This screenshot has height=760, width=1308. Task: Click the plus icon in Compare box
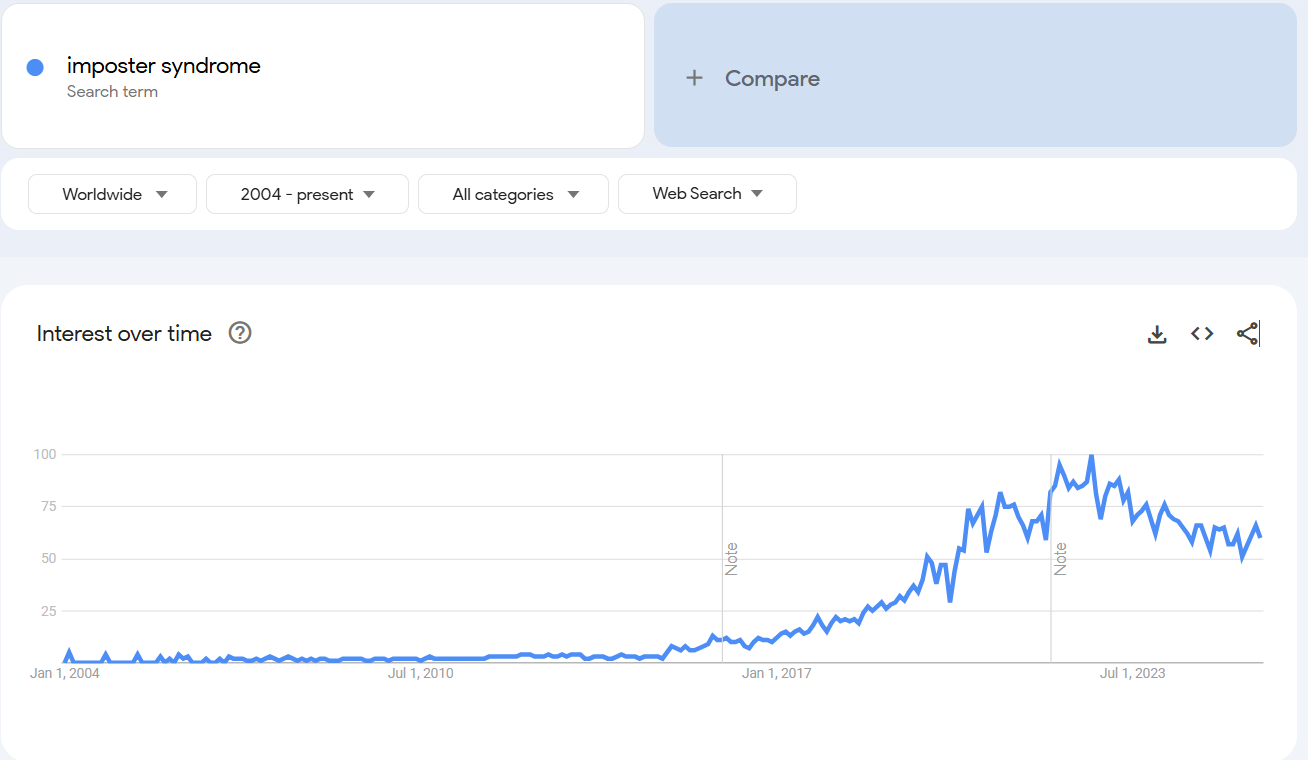pos(694,78)
